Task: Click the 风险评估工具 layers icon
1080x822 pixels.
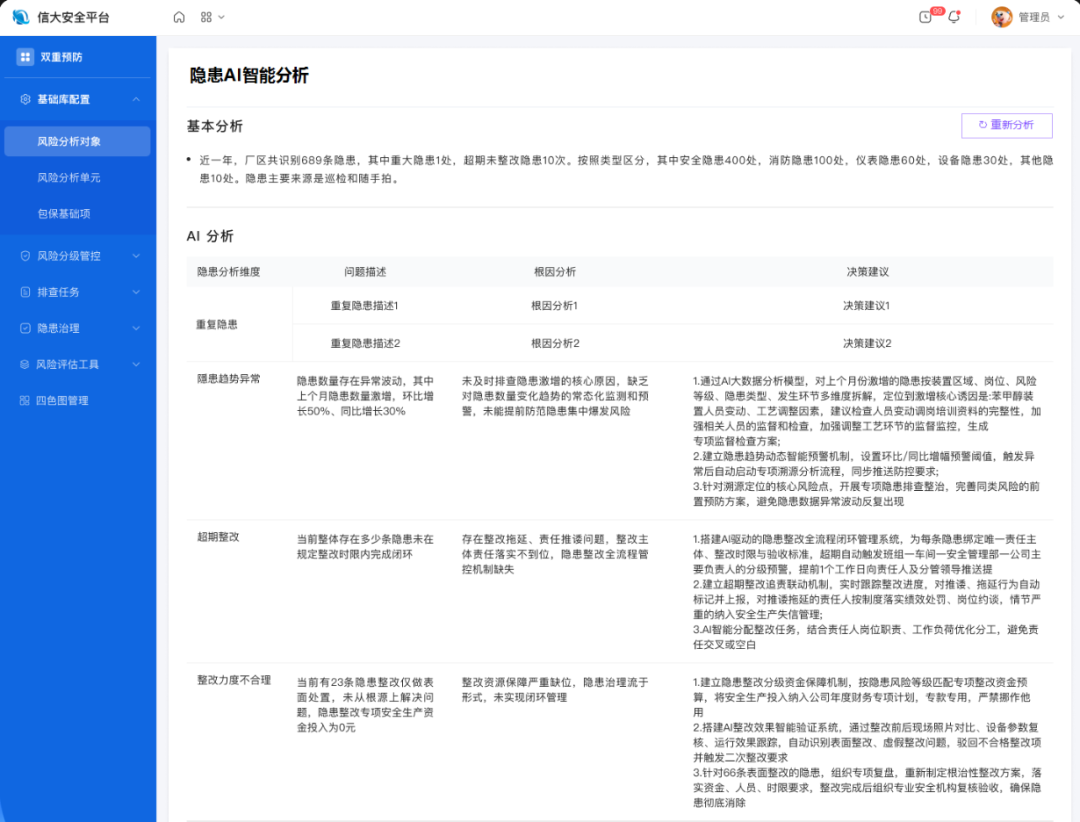Action: 25,364
